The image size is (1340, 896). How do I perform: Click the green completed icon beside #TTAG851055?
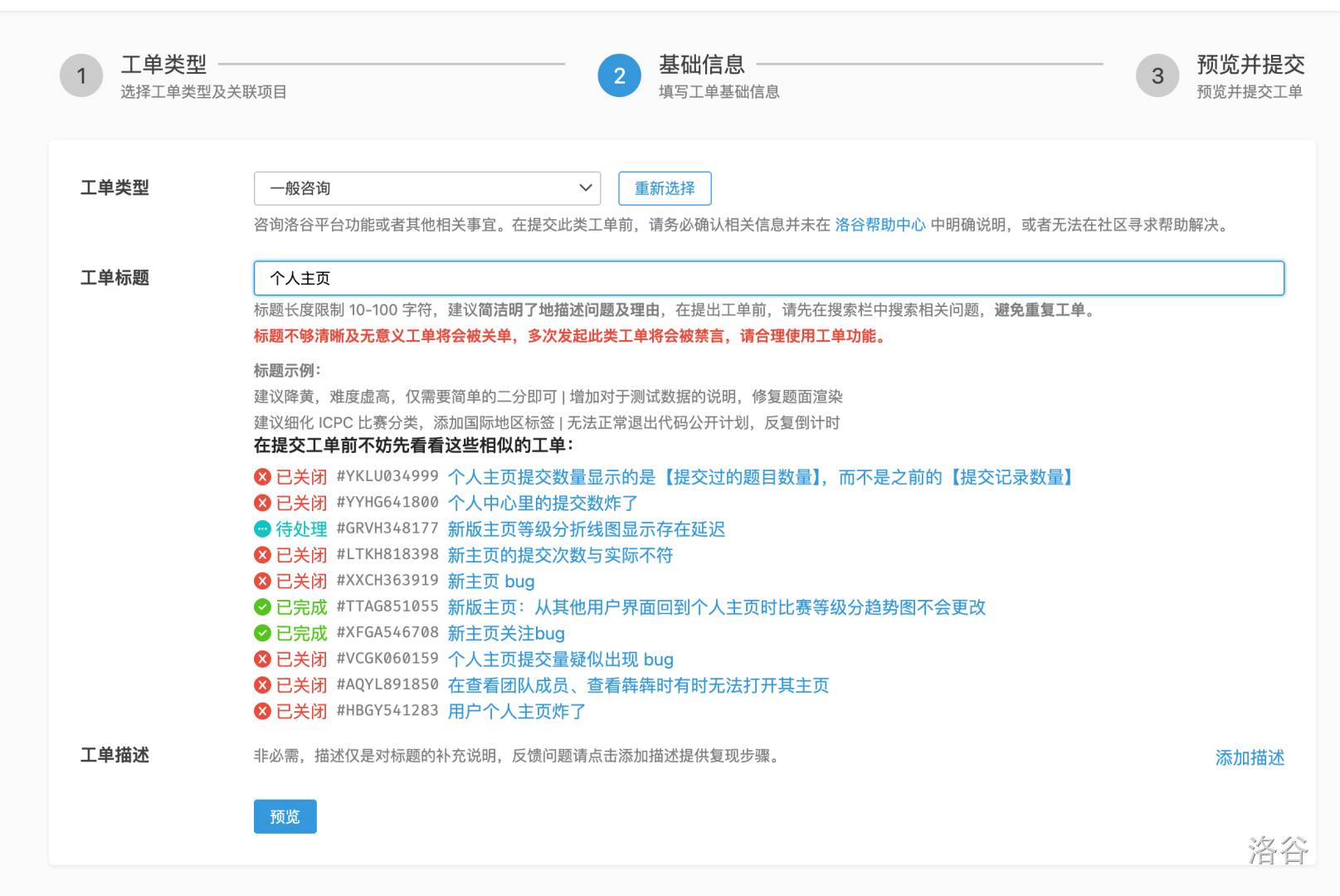point(262,607)
